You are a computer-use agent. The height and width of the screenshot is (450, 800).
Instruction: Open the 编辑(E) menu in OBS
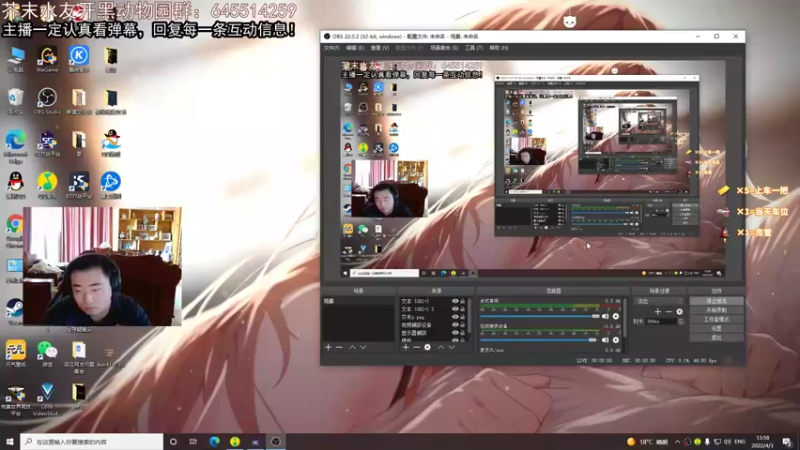(355, 48)
